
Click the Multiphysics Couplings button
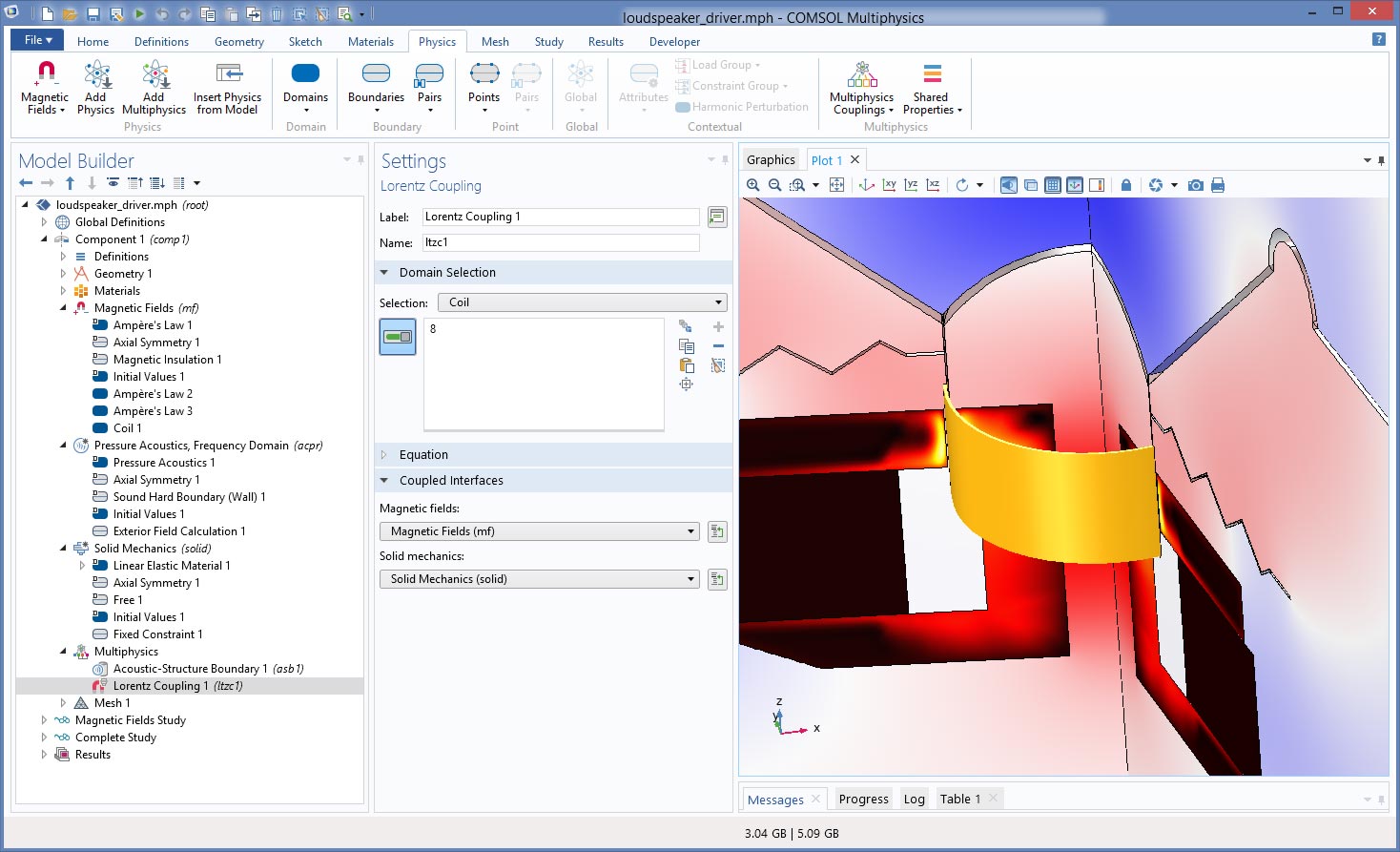(862, 88)
